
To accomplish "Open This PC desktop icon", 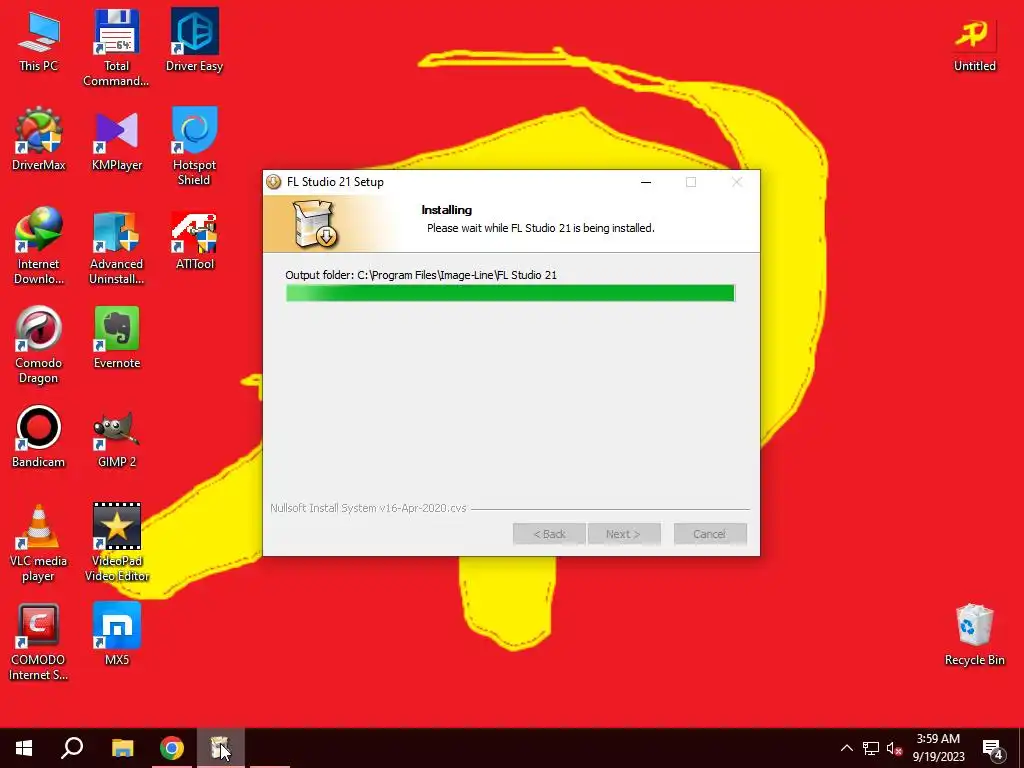I will [39, 40].
